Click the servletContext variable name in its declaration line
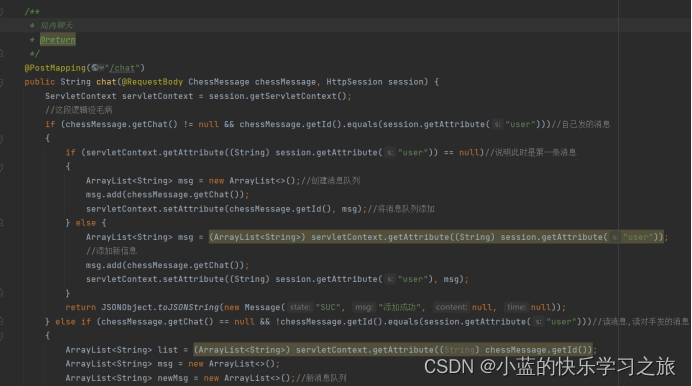The height and width of the screenshot is (386, 692). click(158, 96)
